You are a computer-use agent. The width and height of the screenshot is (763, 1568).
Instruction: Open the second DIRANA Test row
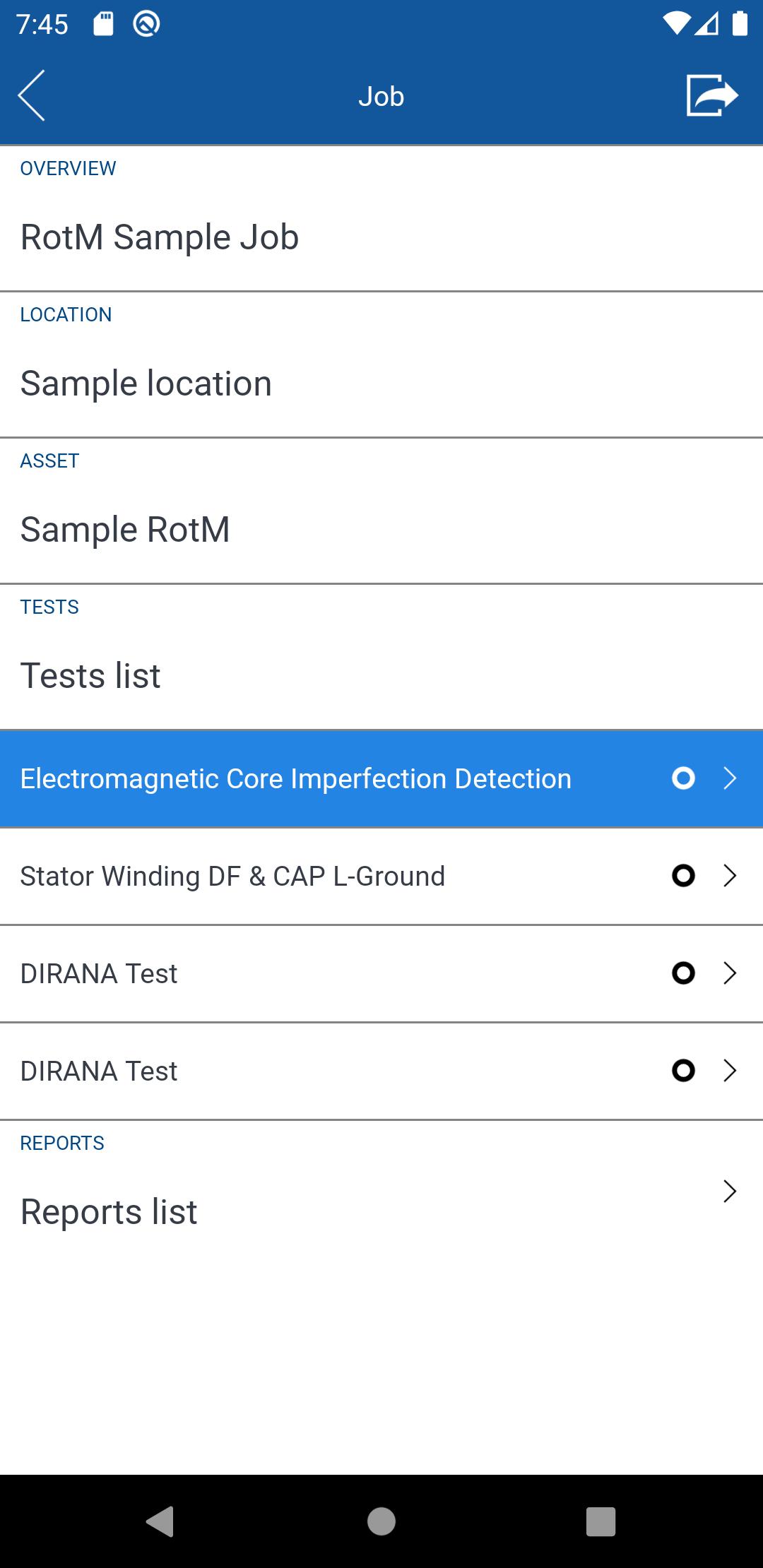[99, 1071]
